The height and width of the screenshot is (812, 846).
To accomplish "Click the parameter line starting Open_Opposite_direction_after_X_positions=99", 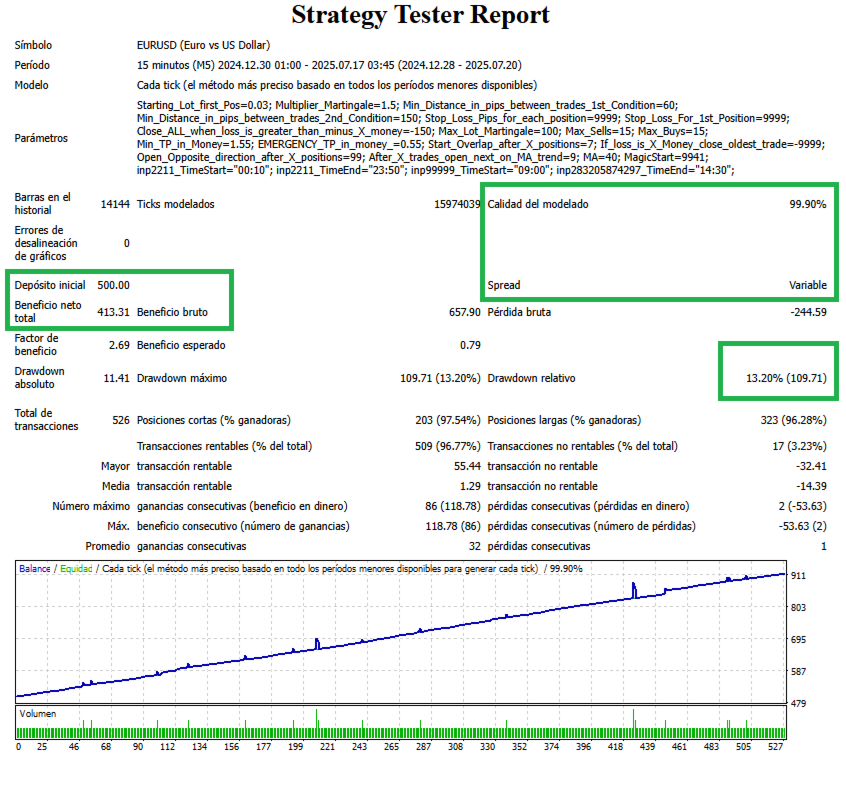I will tap(422, 157).
